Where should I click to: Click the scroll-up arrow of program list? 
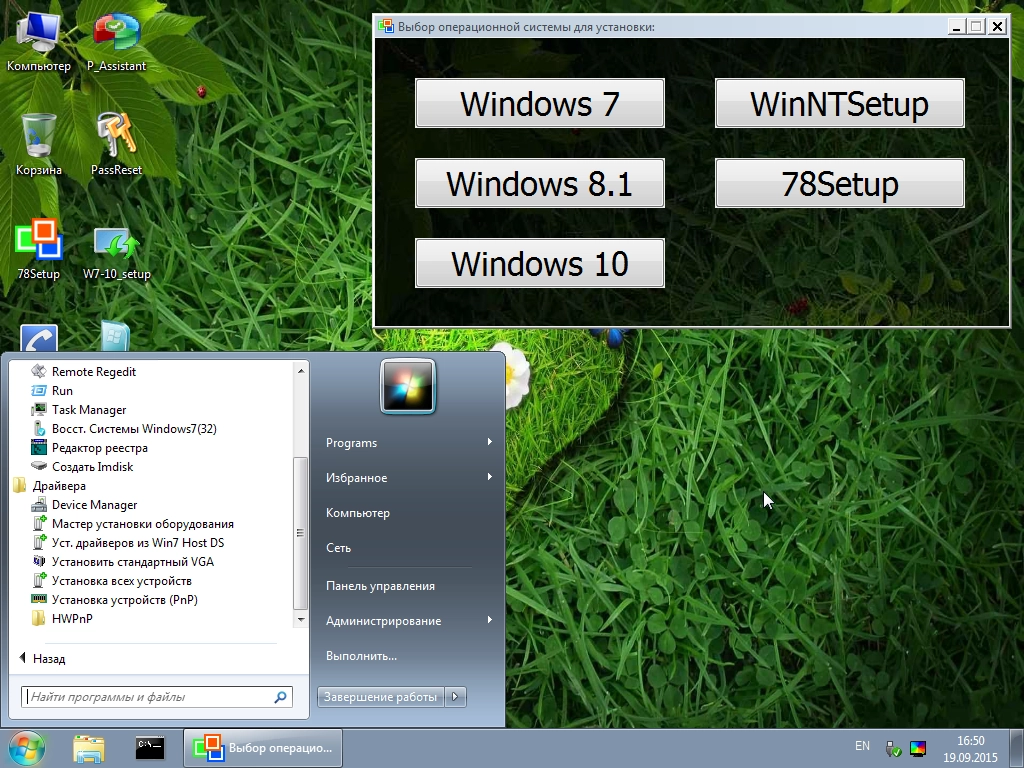point(300,371)
